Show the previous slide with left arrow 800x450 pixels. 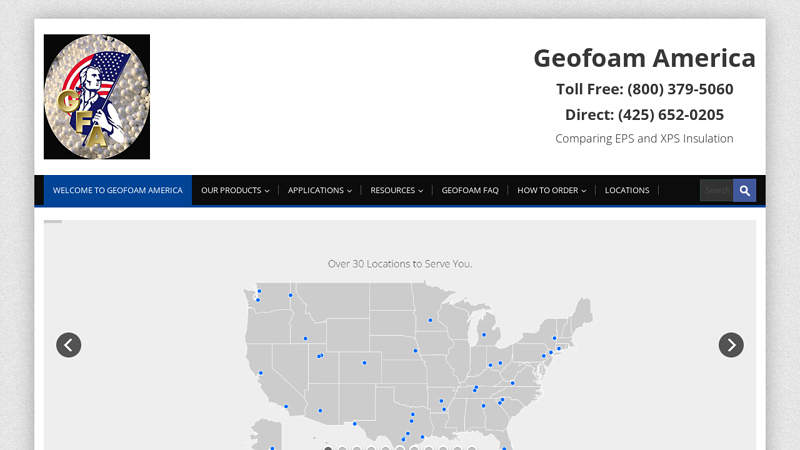point(69,345)
